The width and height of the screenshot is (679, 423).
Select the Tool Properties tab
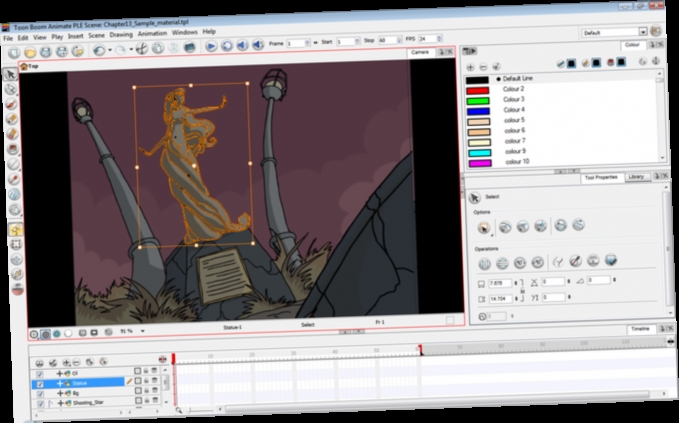click(601, 178)
